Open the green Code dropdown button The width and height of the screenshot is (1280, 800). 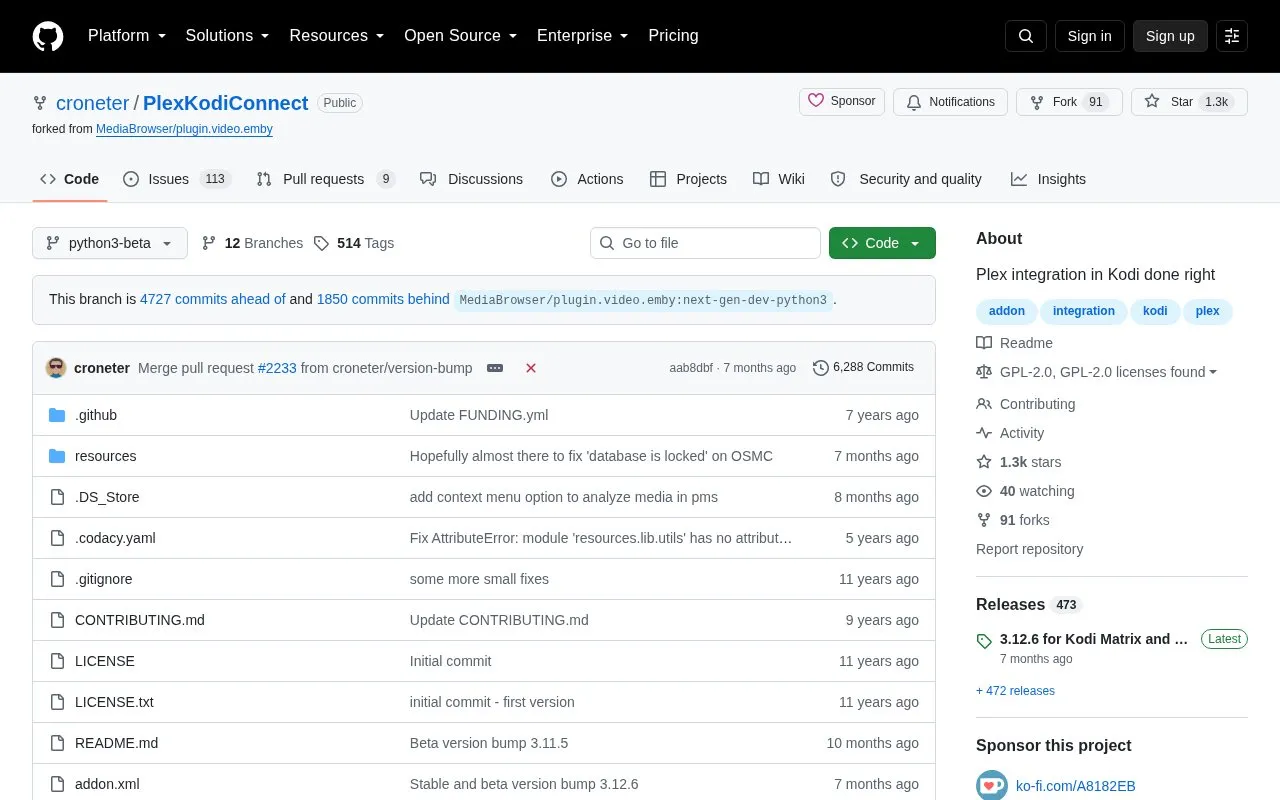tap(882, 243)
